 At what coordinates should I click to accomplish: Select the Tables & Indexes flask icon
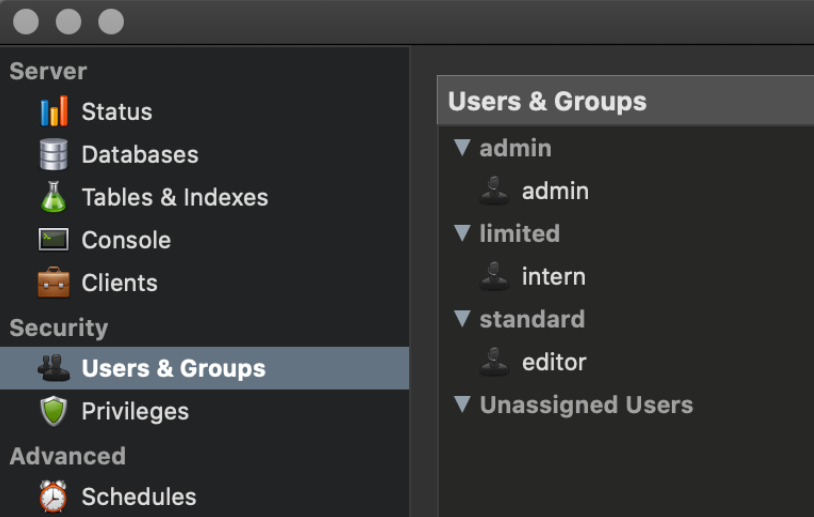pos(53,197)
